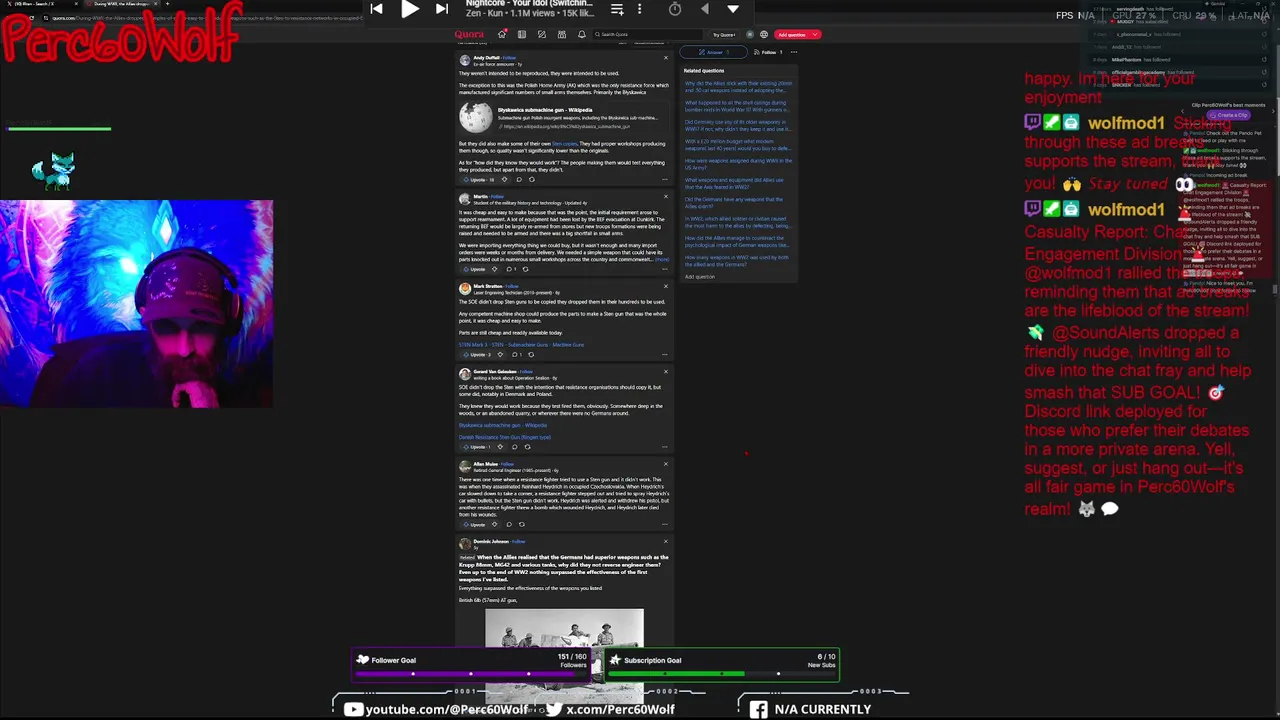Skip to next track in media overlay
The width and height of the screenshot is (1280, 720).
click(442, 9)
